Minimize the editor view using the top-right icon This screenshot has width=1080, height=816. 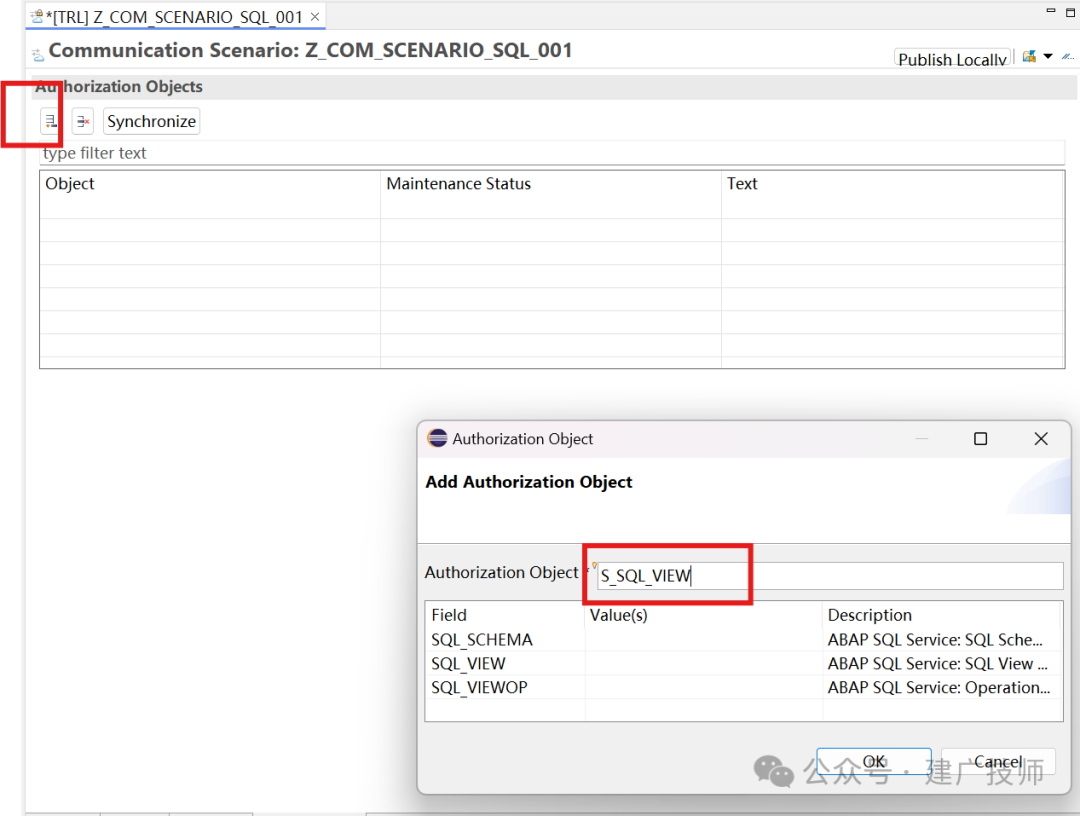[1050, 10]
